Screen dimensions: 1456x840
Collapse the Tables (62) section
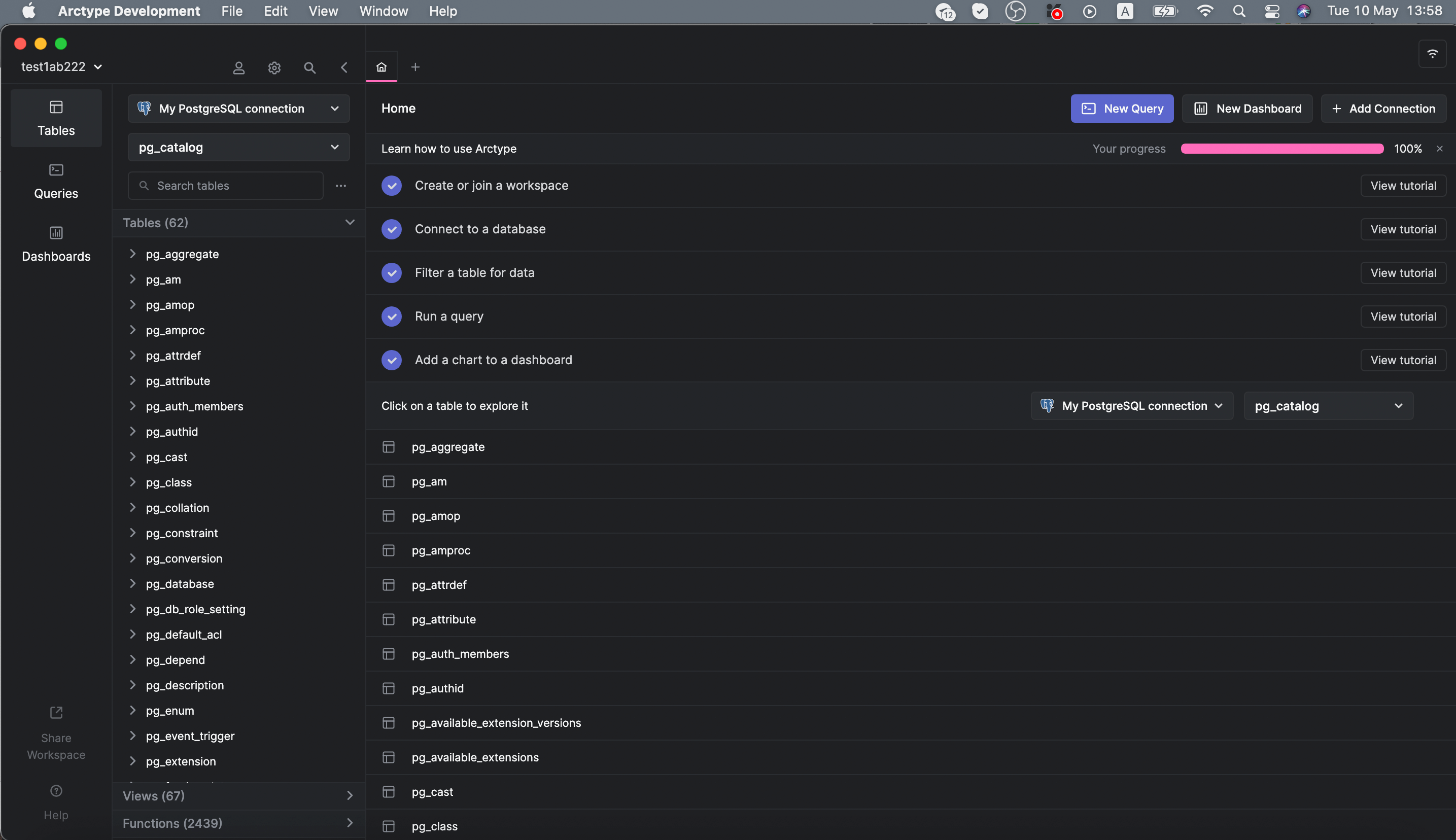tap(239, 223)
